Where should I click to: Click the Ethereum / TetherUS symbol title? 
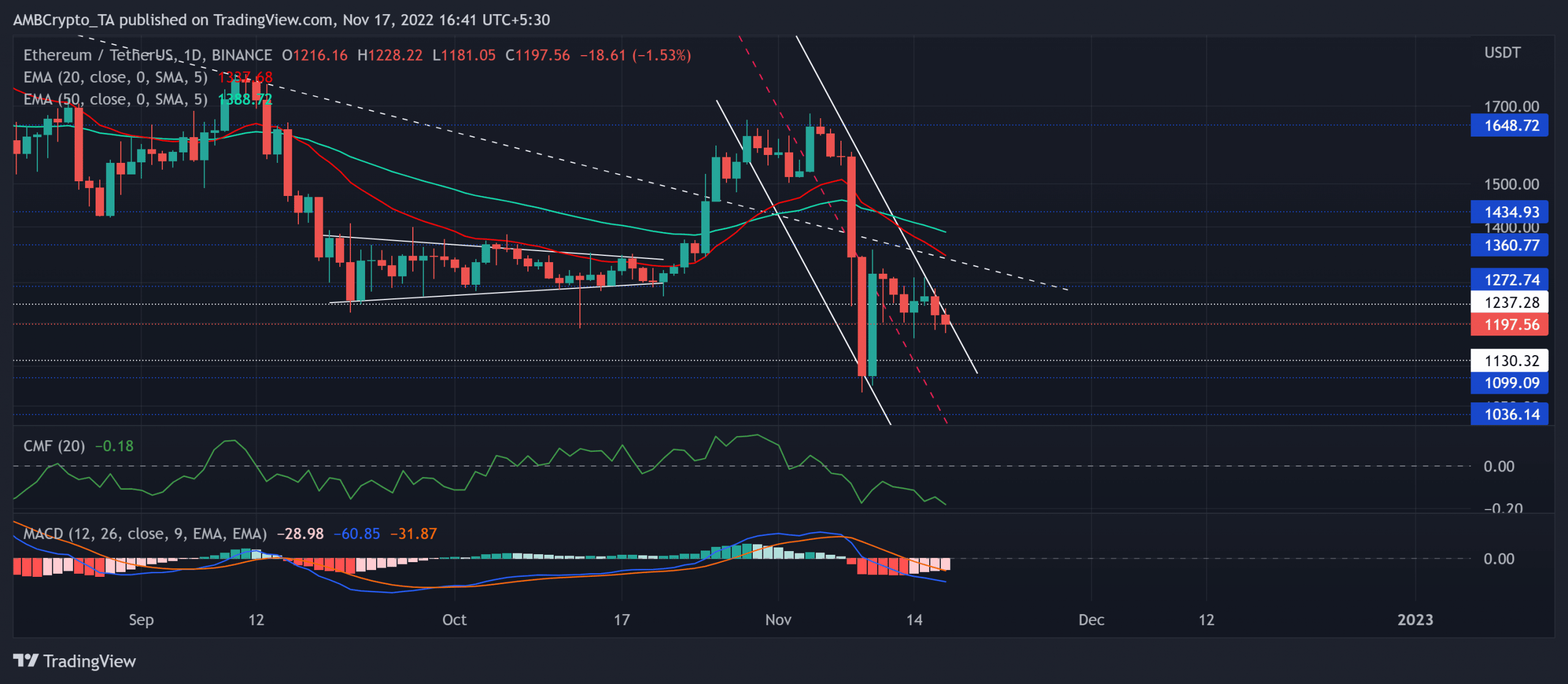[x=99, y=55]
